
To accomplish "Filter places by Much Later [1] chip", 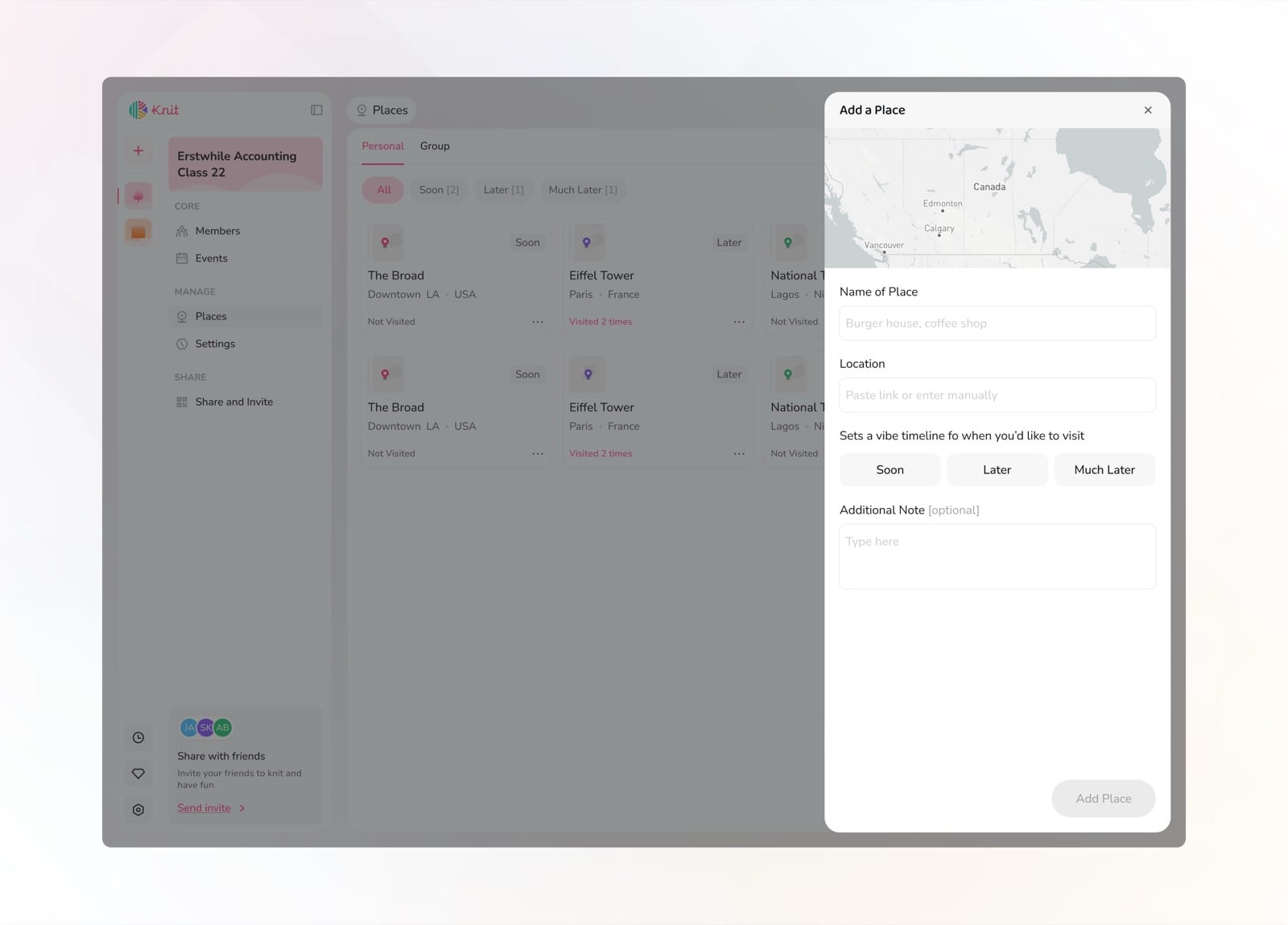I will pos(583,190).
